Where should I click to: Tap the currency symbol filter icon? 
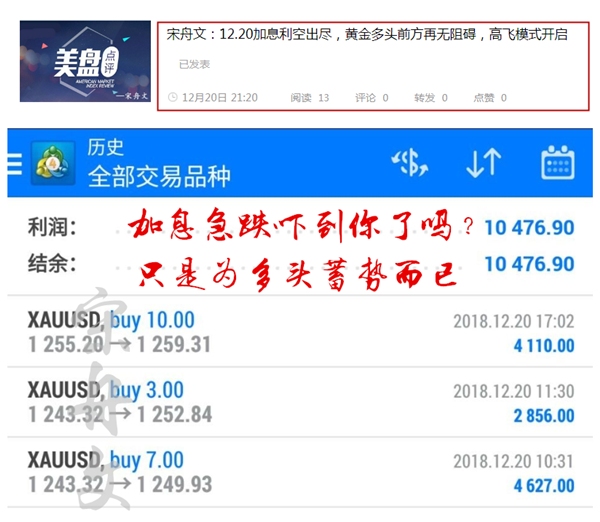pyautogui.click(x=410, y=163)
